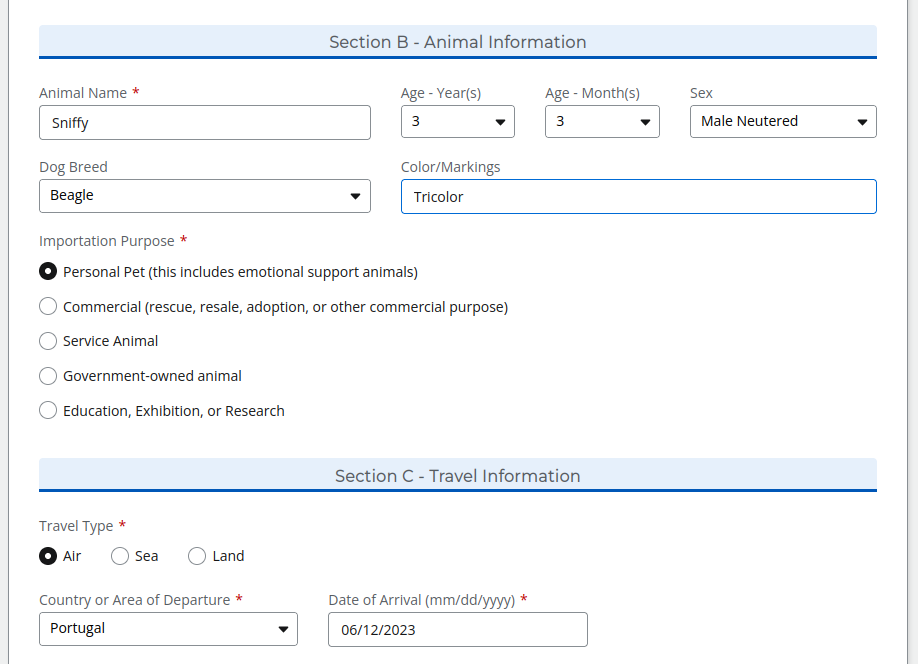This screenshot has height=664, width=918.
Task: Open Country or Area of Departure dropdown
Action: pos(168,629)
